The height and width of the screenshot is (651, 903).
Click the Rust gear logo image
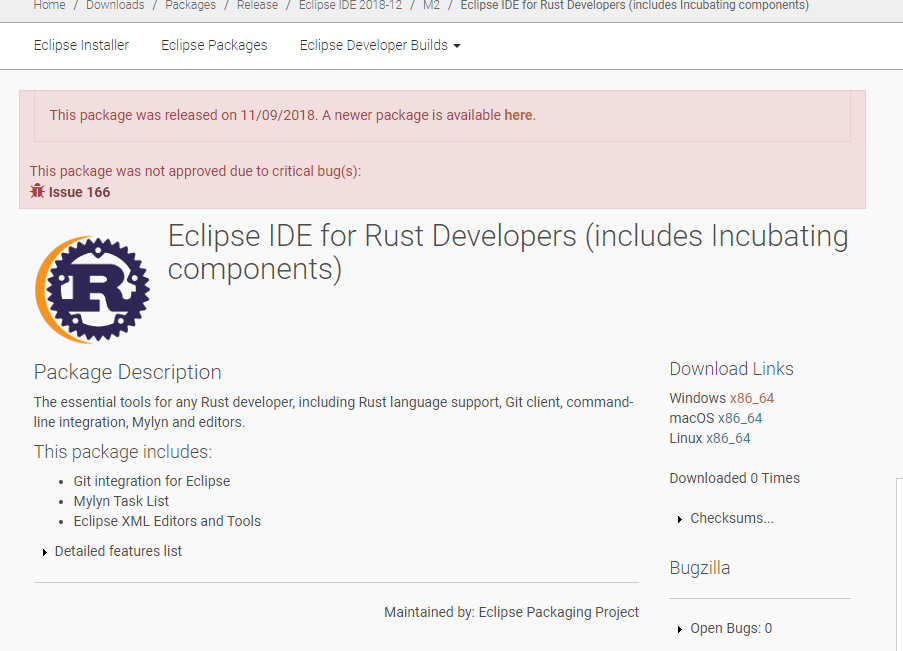tap(92, 289)
